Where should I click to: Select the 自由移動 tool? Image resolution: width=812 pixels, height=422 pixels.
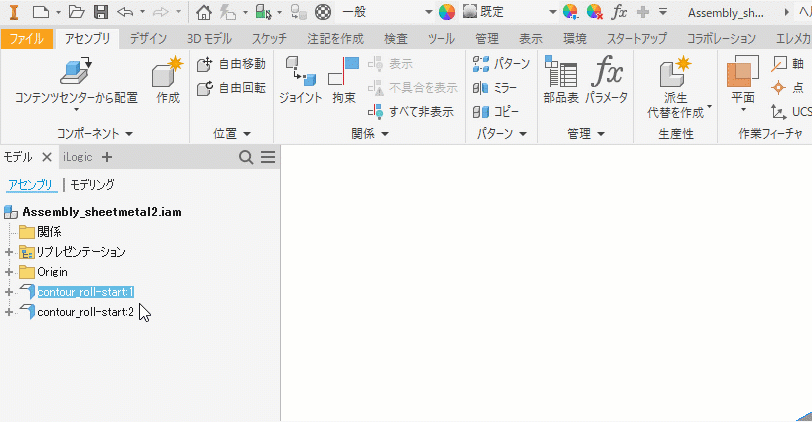(x=231, y=64)
